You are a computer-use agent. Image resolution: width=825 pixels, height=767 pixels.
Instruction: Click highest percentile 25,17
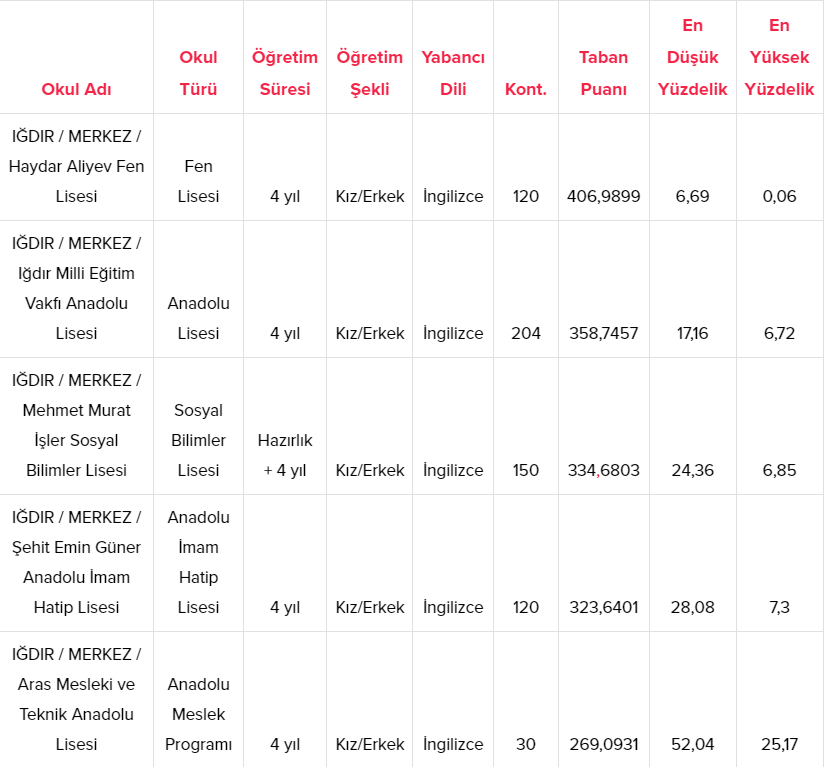[779, 744]
